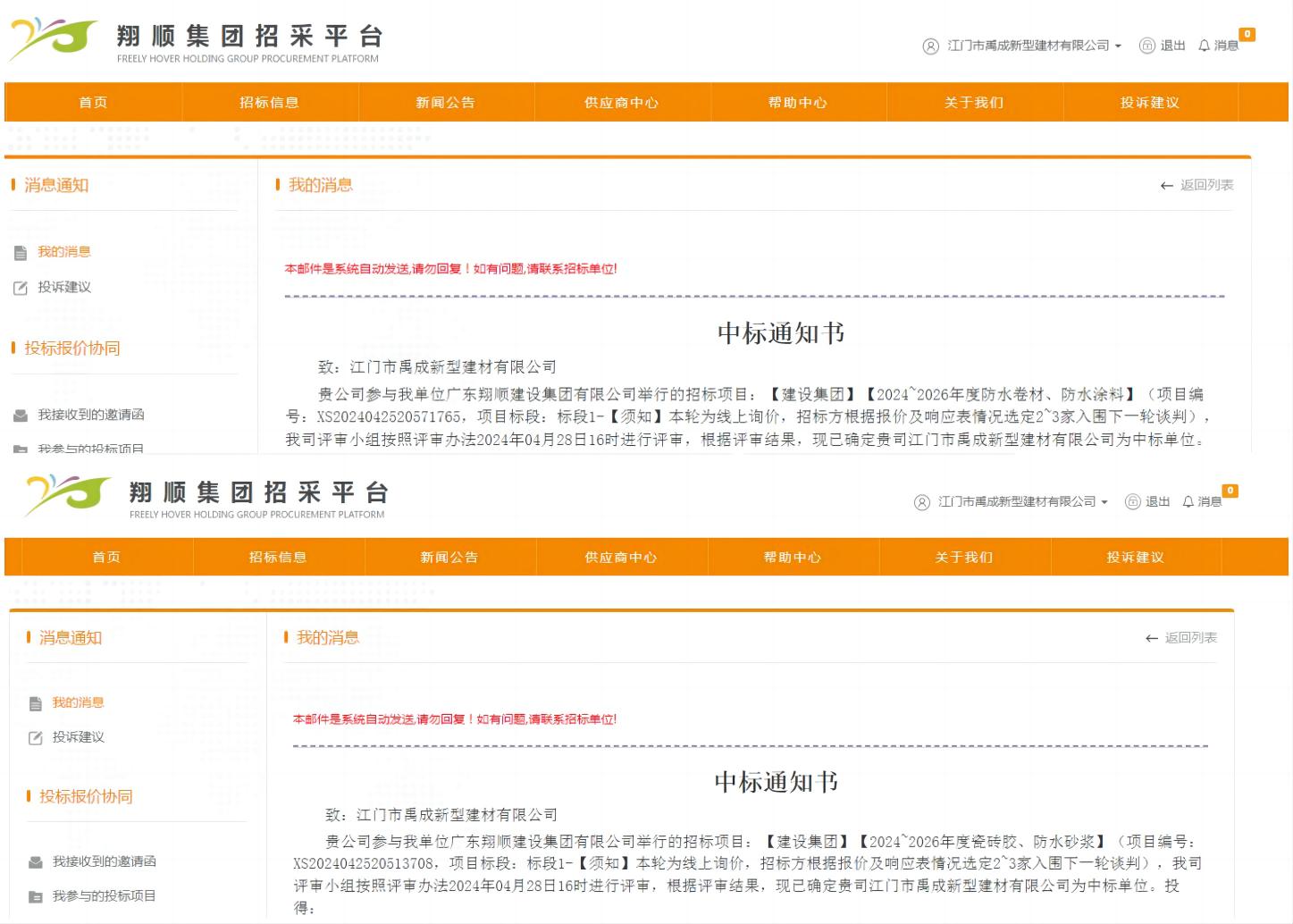Viewport: 1293px width, 924px height.
Task: Click the user avatar icon in the upper header
Action: [930, 46]
